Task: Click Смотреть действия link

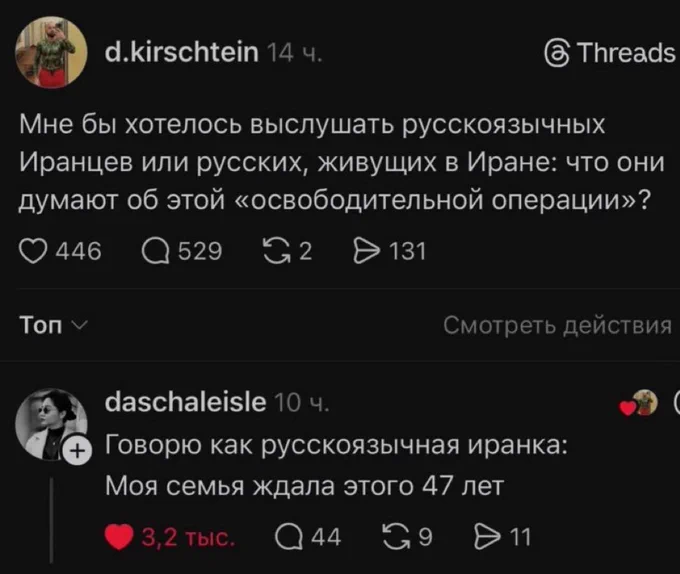Action: (556, 325)
